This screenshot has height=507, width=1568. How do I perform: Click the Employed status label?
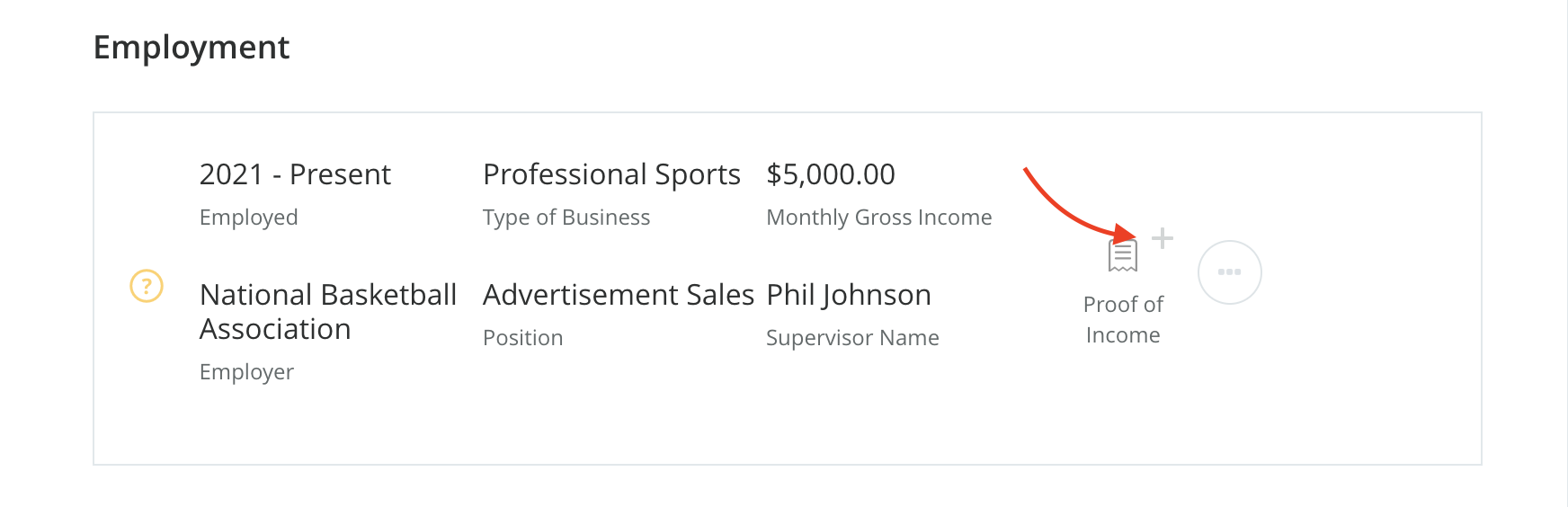[248, 218]
